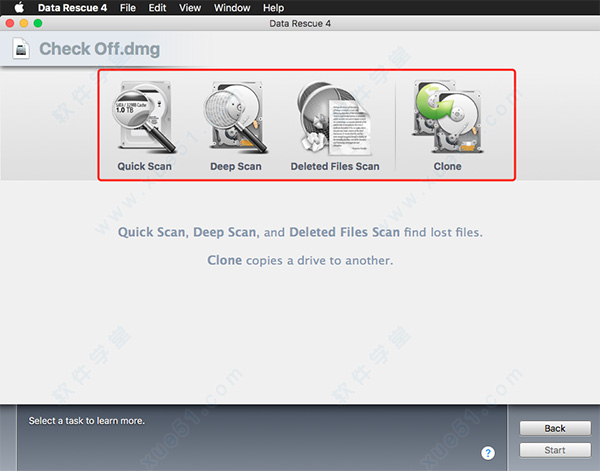Select the Quick Scan drive icon
Image resolution: width=600 pixels, height=471 pixels.
coord(144,117)
